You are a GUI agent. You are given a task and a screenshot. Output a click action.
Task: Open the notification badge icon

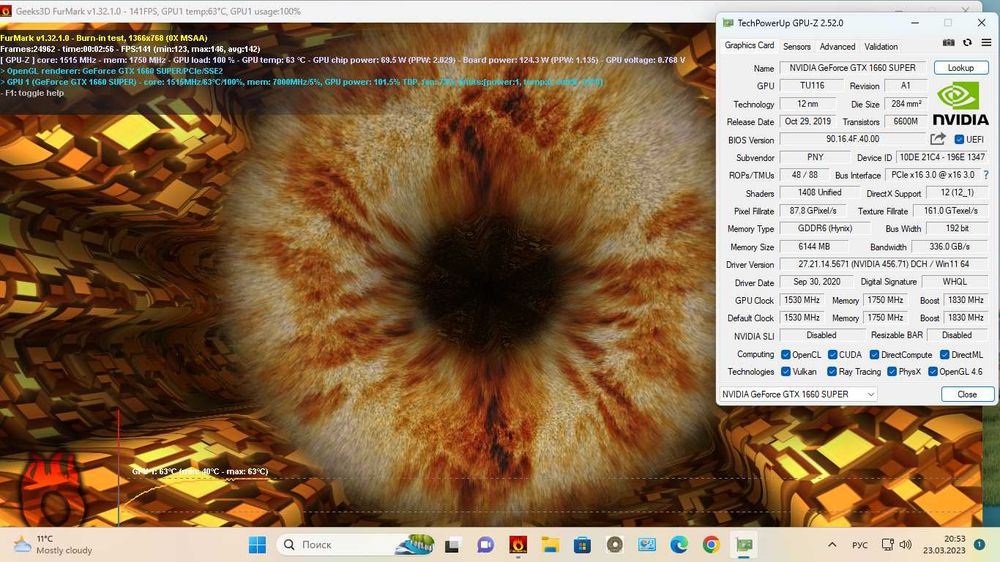point(980,545)
